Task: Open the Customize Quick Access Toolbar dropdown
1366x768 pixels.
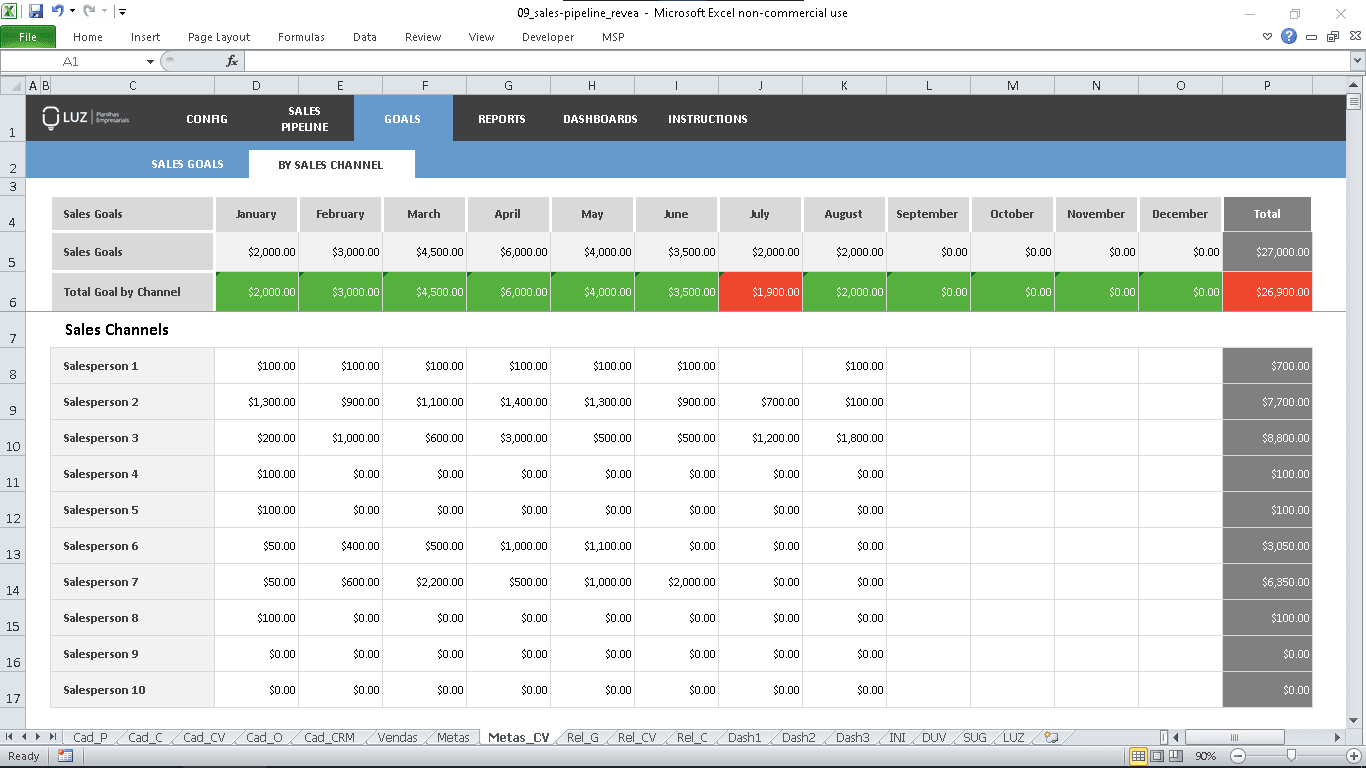Action: pos(122,12)
